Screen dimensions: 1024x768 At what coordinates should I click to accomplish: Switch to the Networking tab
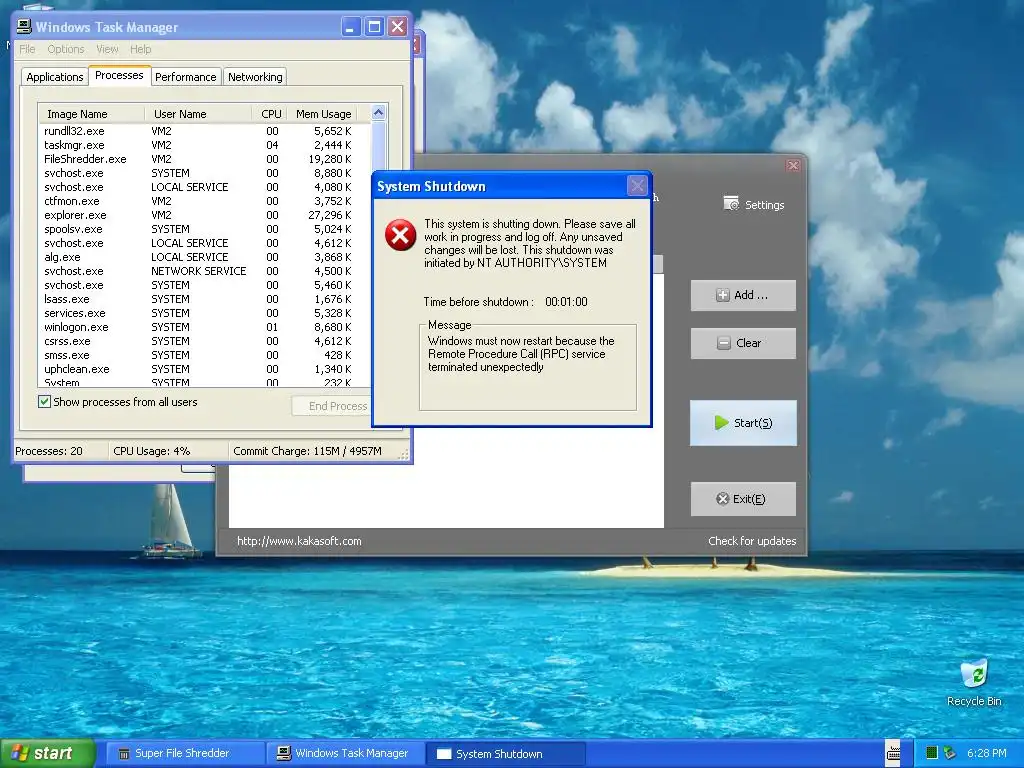[255, 76]
